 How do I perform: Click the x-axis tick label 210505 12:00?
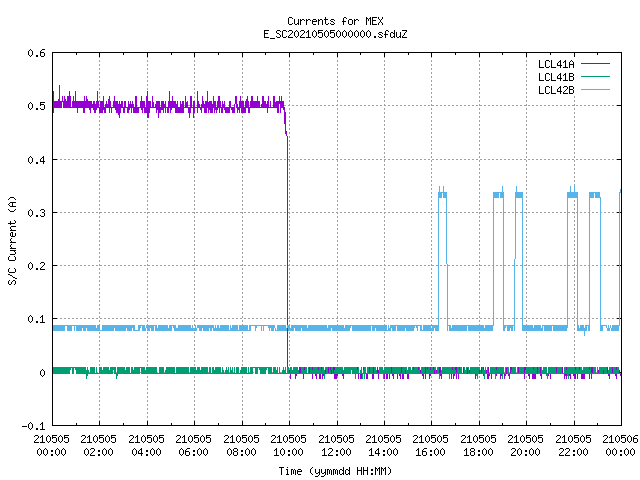336,446
